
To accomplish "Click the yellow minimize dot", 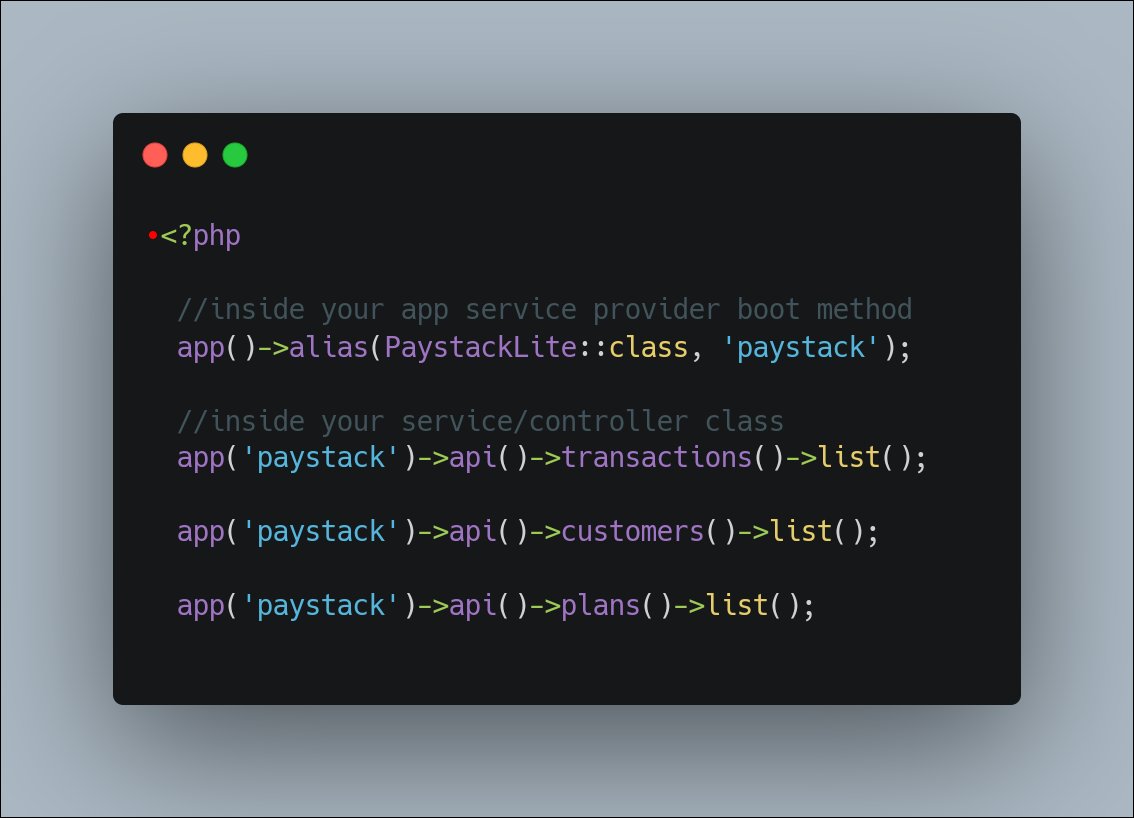I will tap(195, 155).
